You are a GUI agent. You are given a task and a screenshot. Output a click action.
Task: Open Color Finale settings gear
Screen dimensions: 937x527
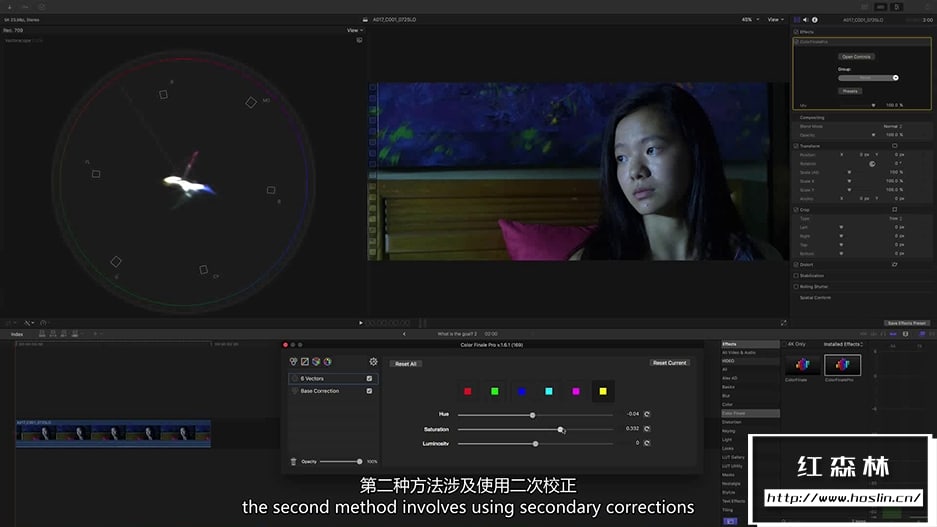click(x=373, y=361)
